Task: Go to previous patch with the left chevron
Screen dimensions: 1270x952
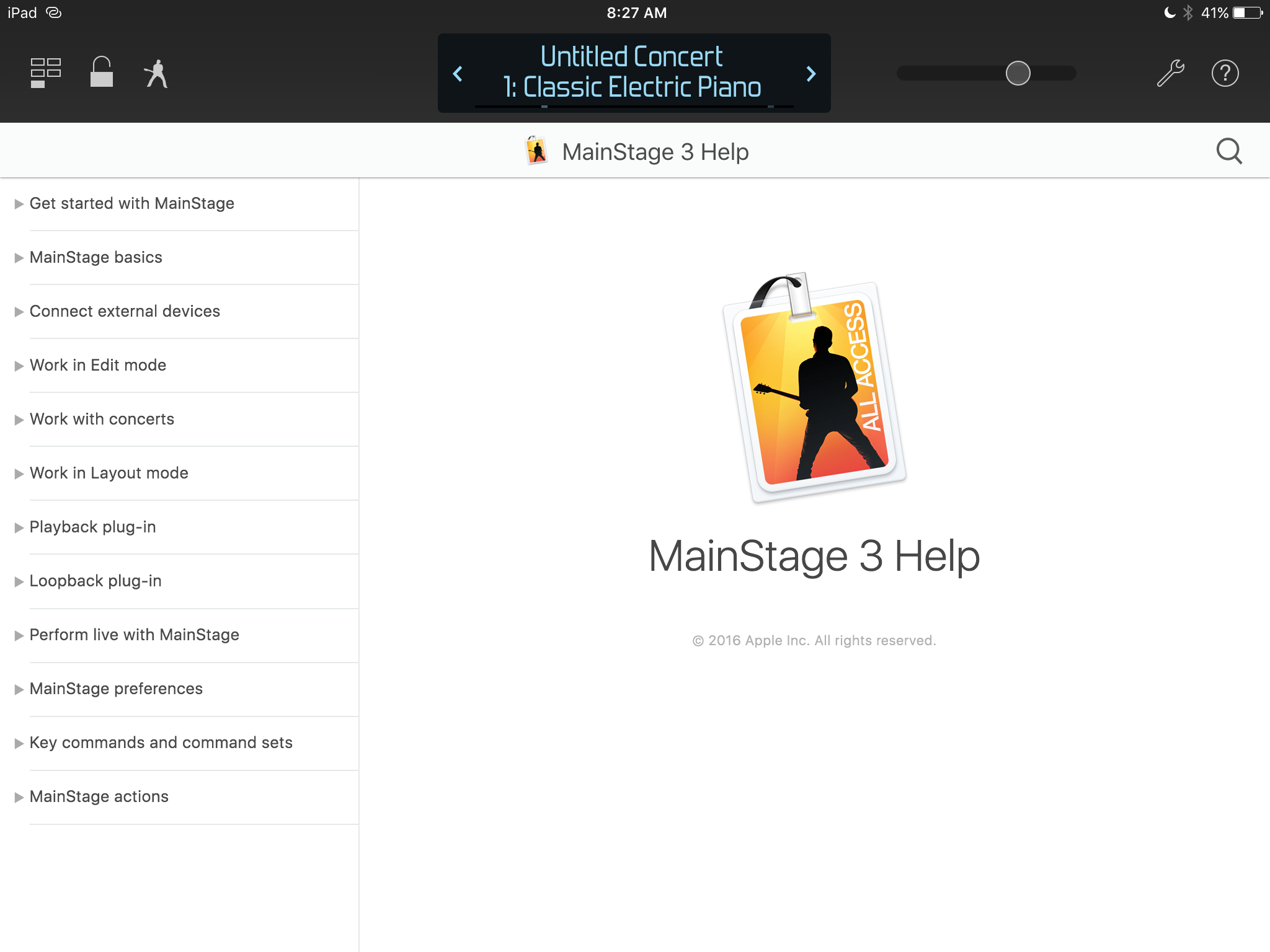Action: (x=458, y=73)
